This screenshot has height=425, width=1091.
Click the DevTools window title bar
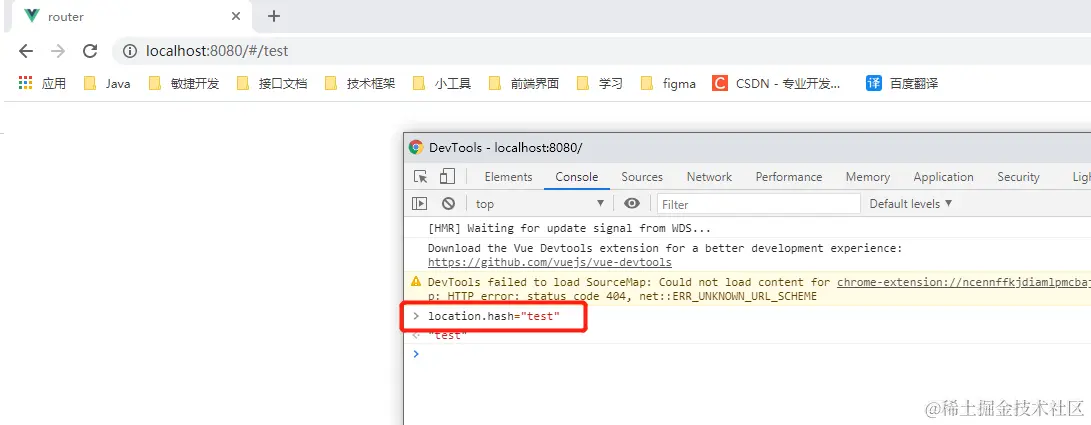747,147
